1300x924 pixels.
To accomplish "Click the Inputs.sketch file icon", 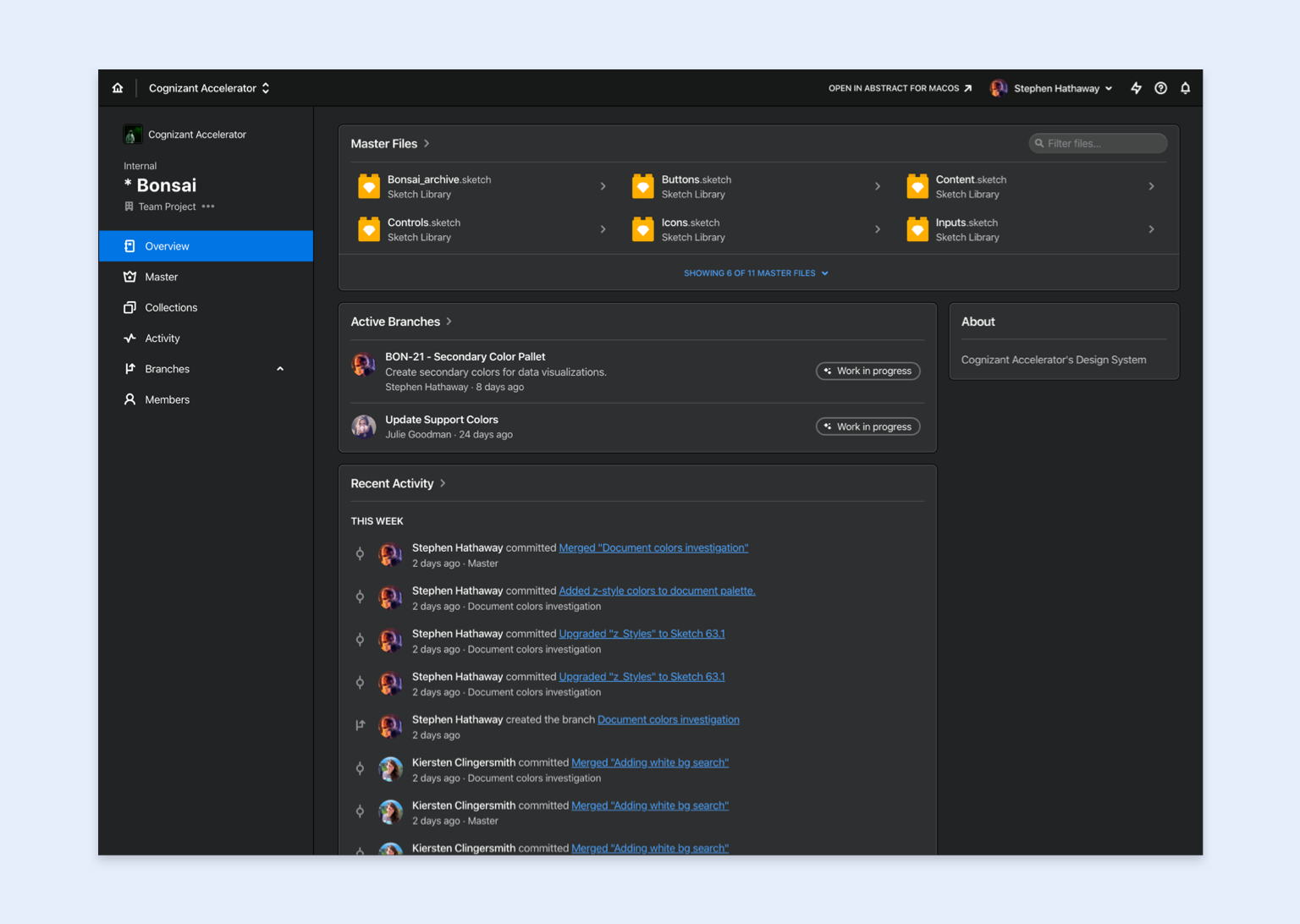I will (x=917, y=229).
